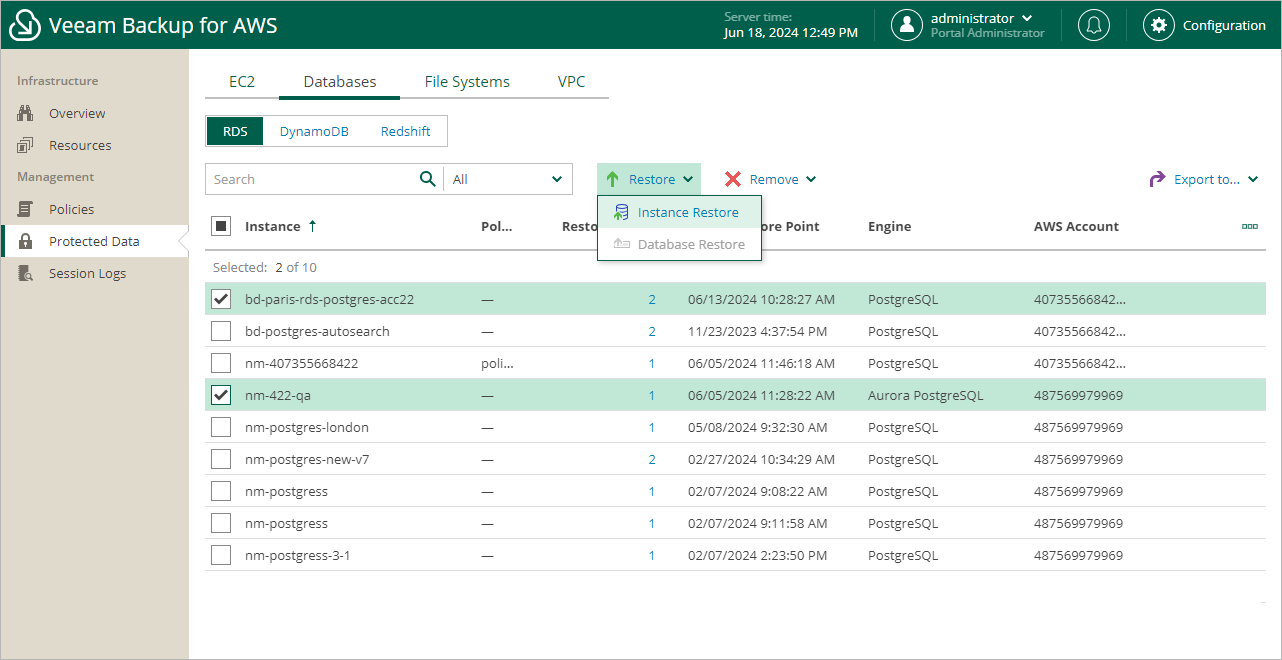Switch to the Redshift sub-tab
The width and height of the screenshot is (1282, 660).
tap(406, 131)
